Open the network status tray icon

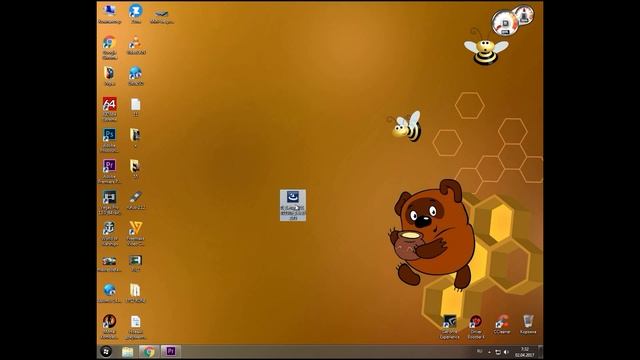click(498, 352)
